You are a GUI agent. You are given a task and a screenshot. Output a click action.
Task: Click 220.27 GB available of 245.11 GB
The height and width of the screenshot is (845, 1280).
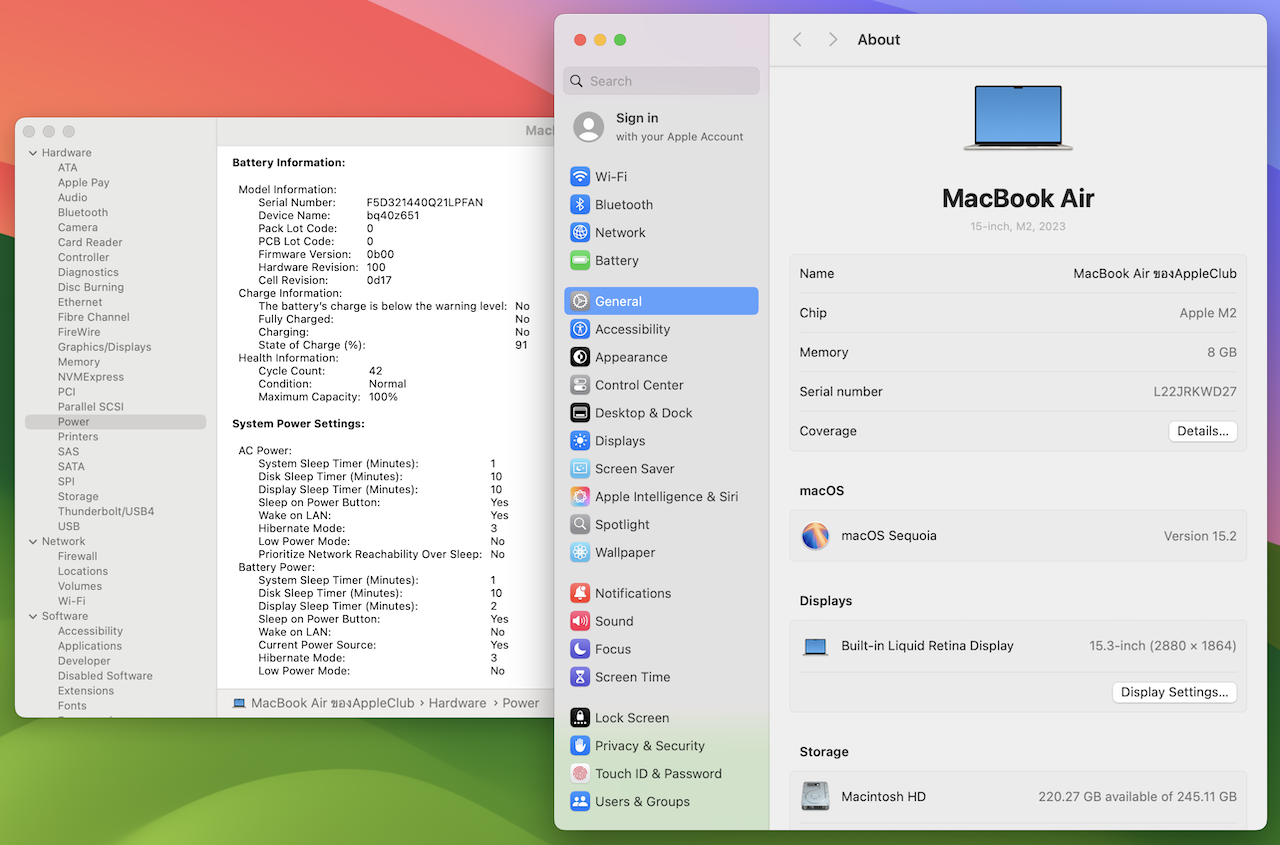click(1138, 797)
